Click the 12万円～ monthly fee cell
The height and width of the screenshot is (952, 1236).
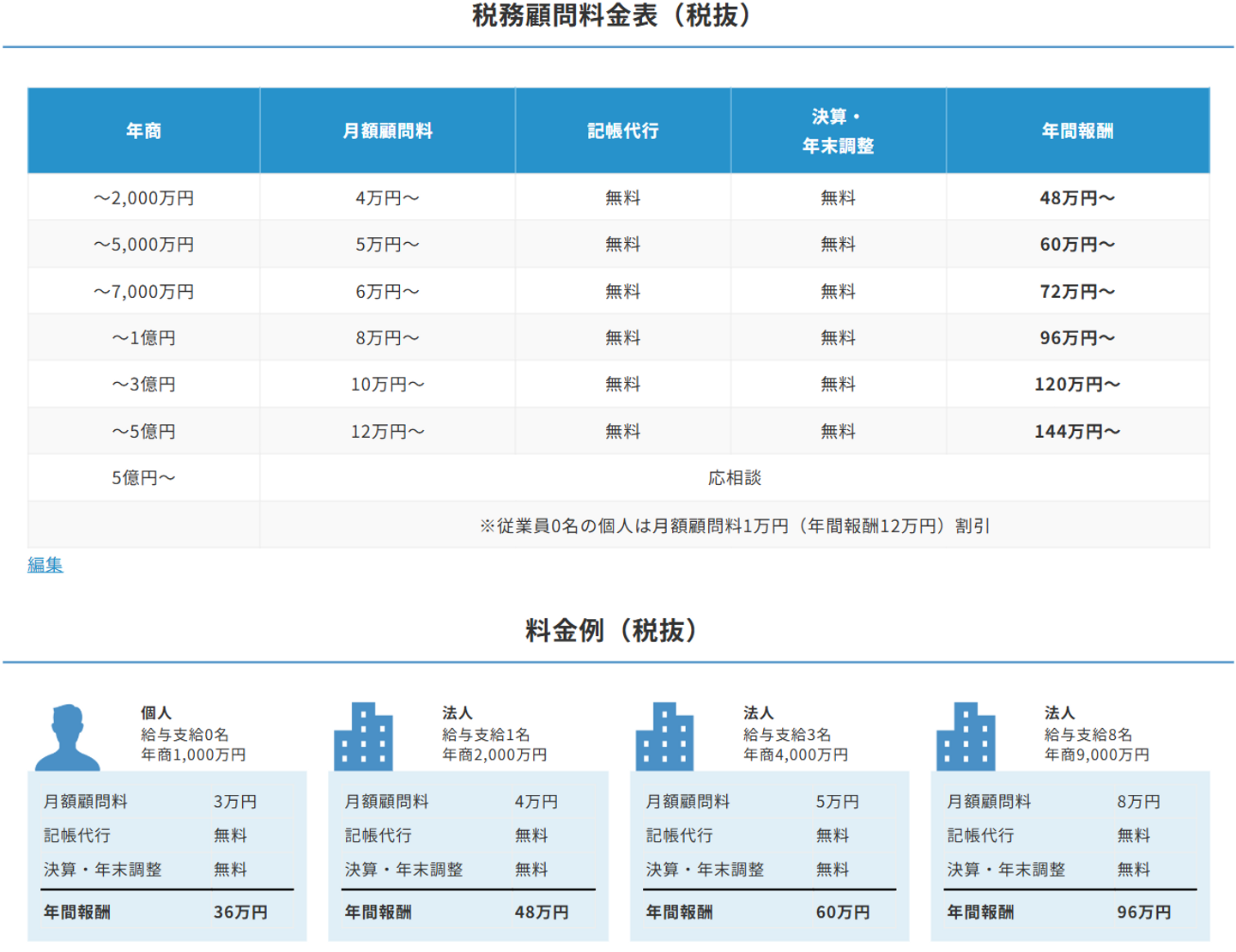tap(388, 432)
